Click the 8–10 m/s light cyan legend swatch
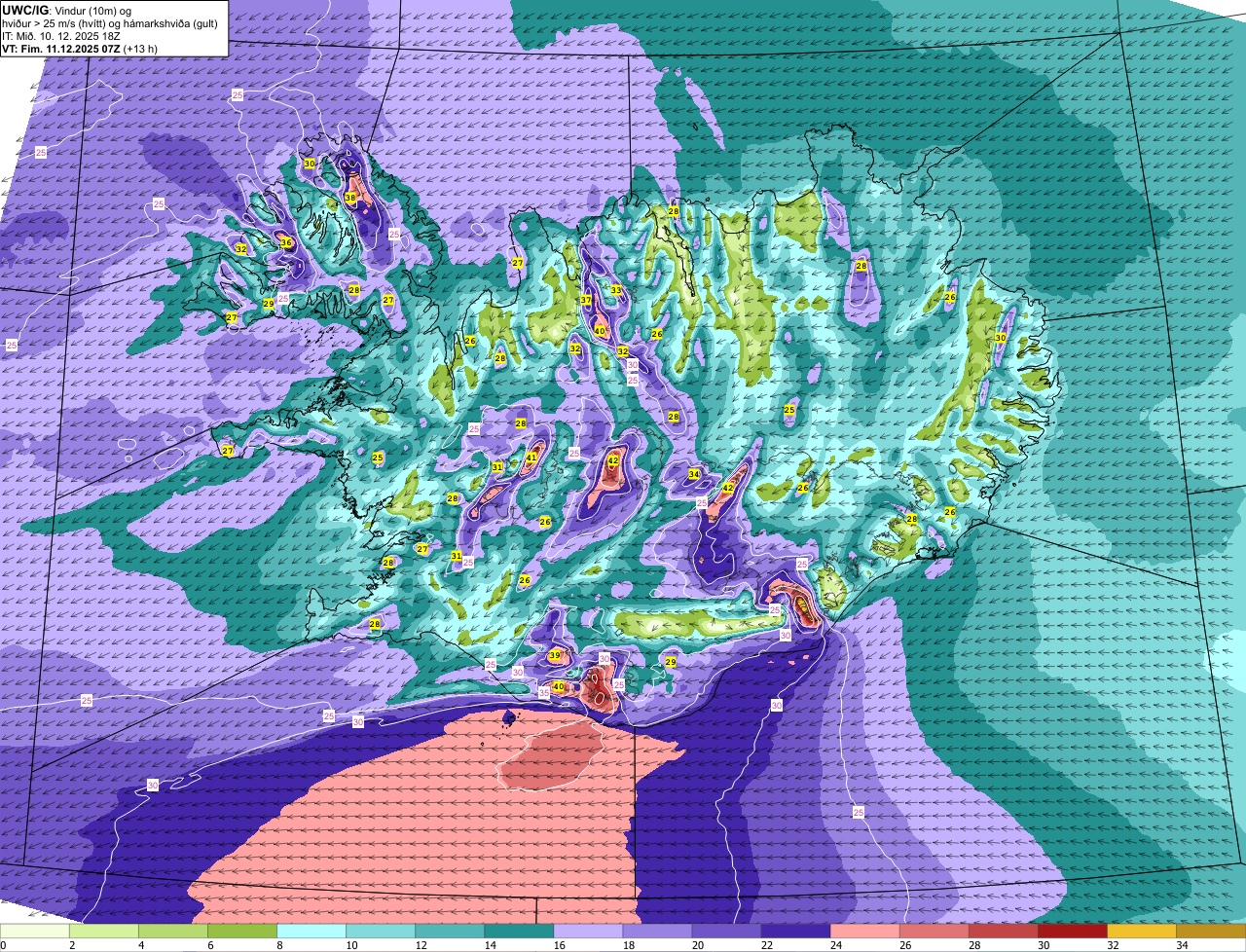This screenshot has width=1246, height=952. point(311,932)
